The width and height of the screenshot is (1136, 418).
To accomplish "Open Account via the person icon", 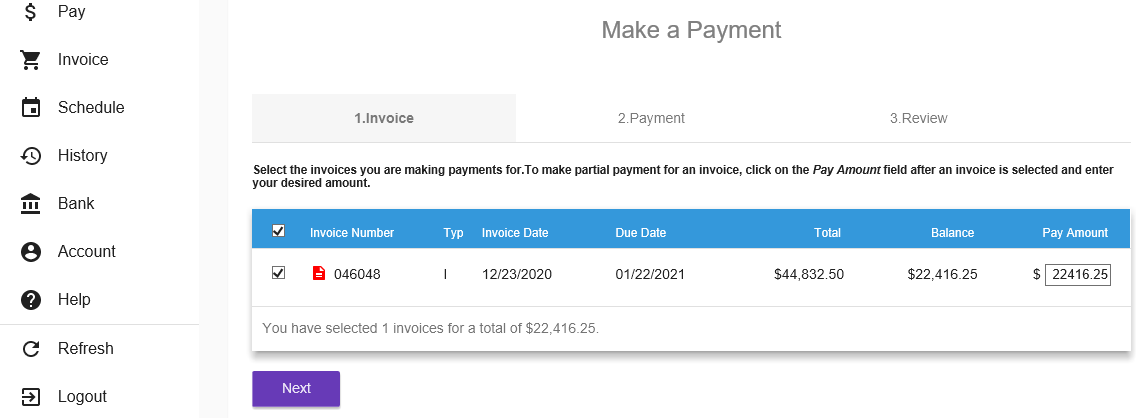I will click(x=31, y=252).
